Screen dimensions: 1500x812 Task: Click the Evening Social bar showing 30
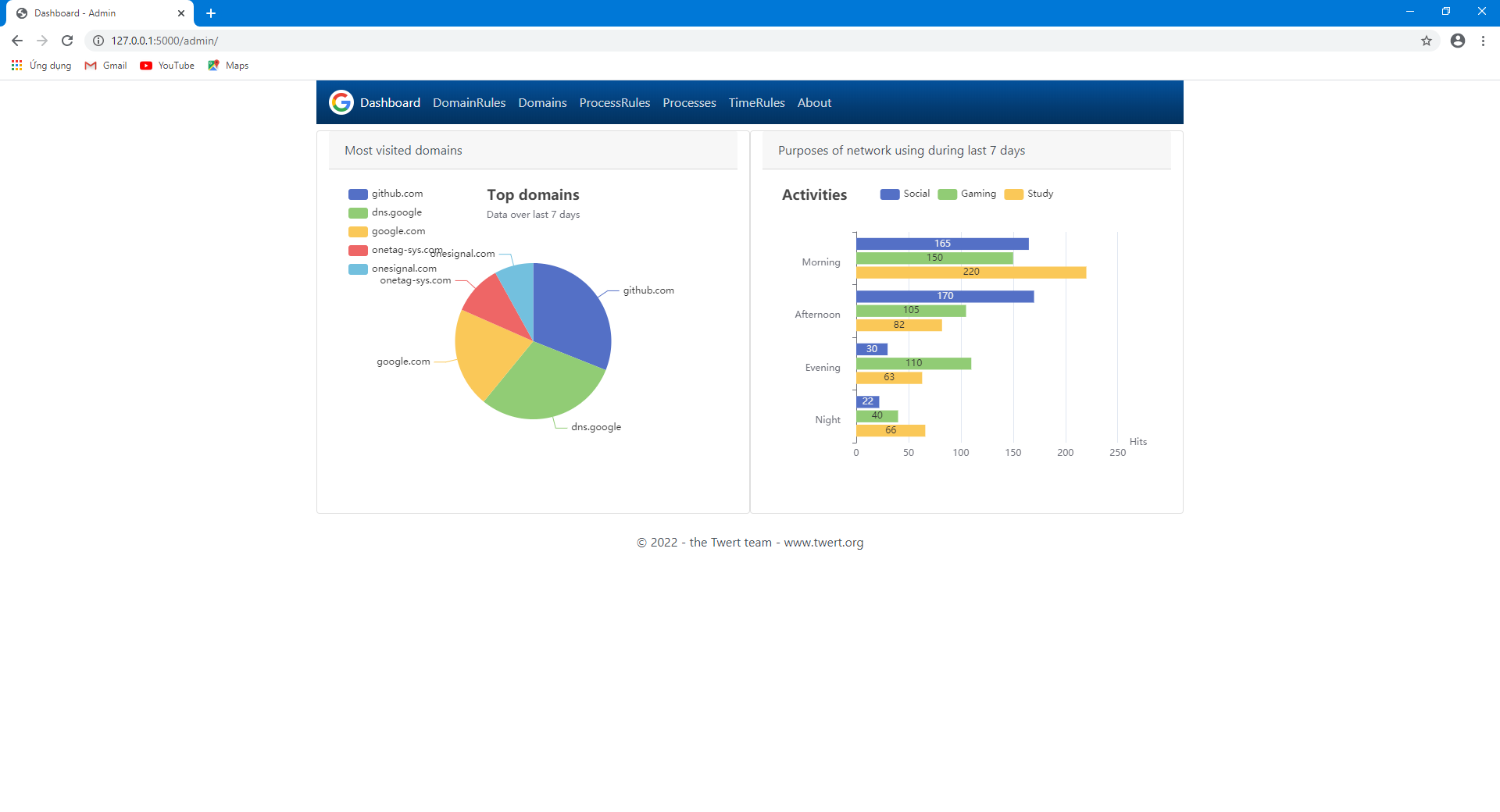(872, 349)
